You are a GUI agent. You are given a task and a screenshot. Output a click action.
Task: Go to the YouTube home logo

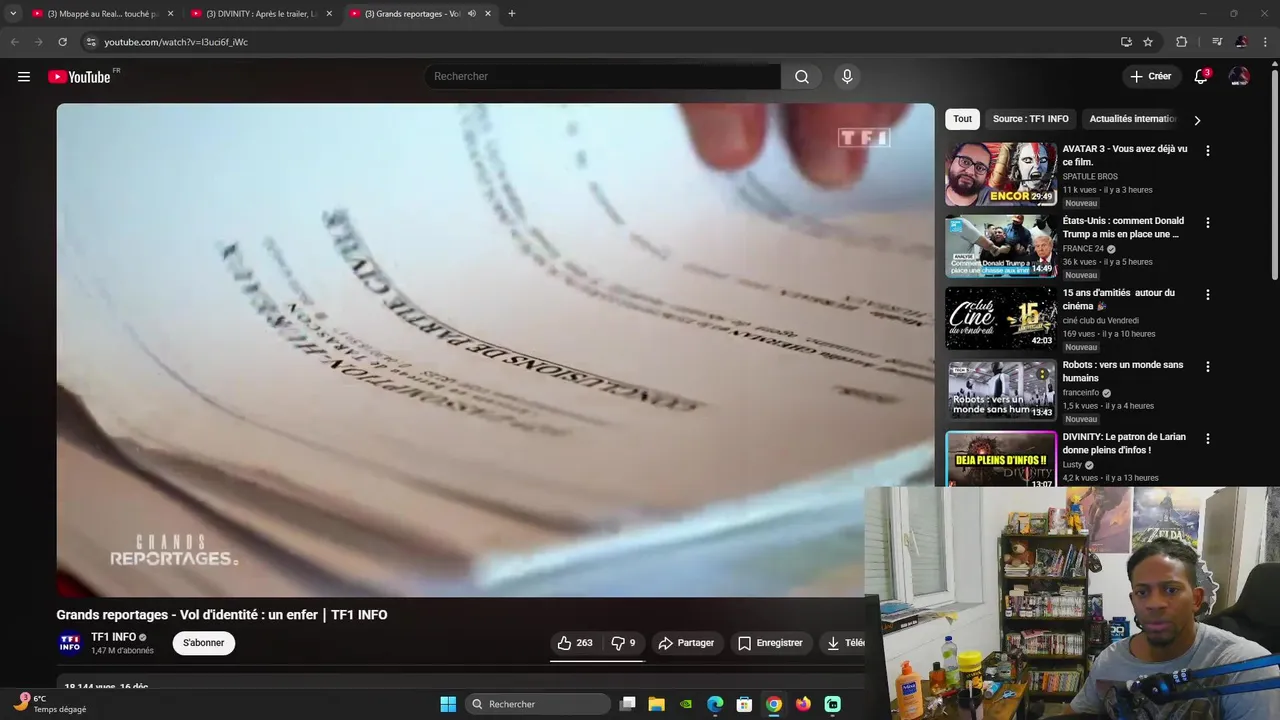pyautogui.click(x=80, y=77)
